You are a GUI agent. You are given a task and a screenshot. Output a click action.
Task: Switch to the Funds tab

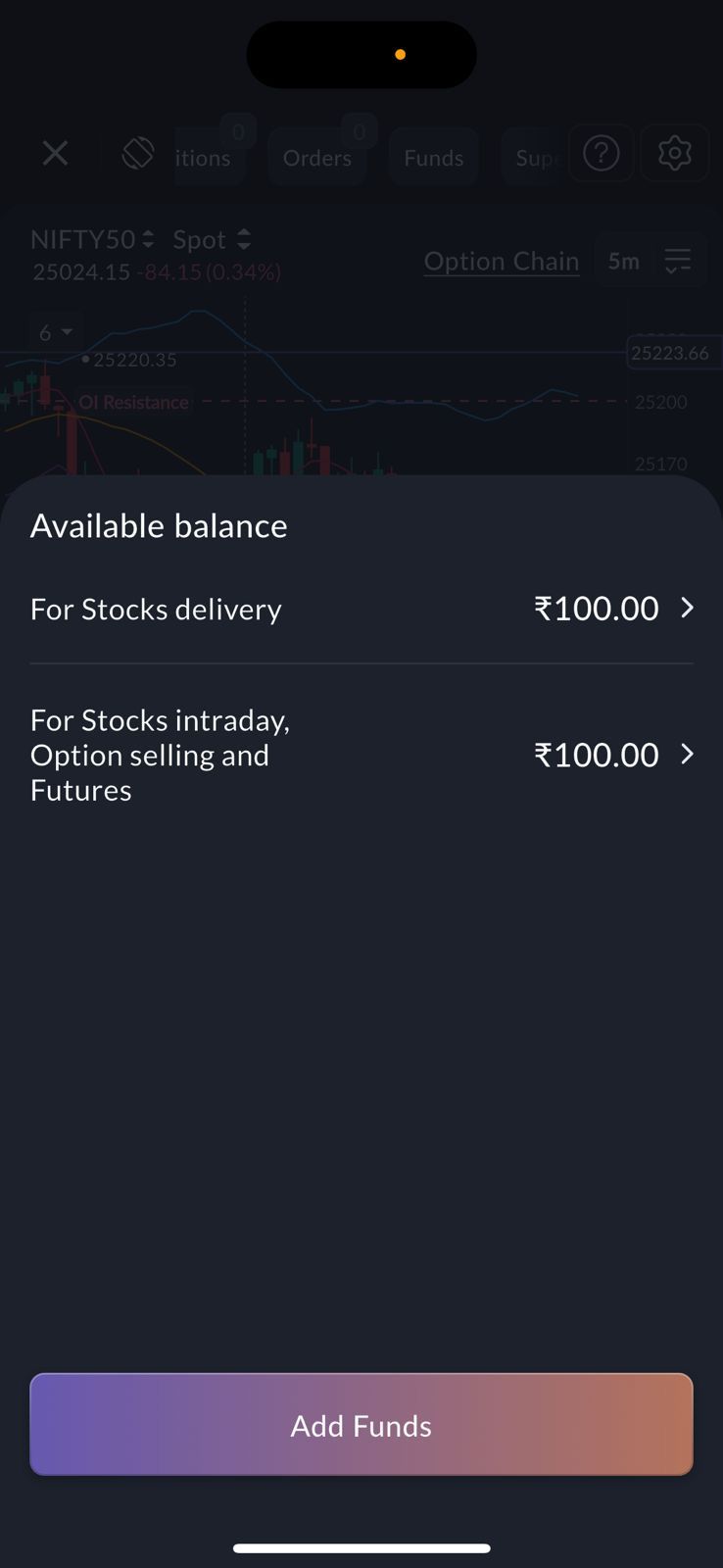pyautogui.click(x=433, y=158)
